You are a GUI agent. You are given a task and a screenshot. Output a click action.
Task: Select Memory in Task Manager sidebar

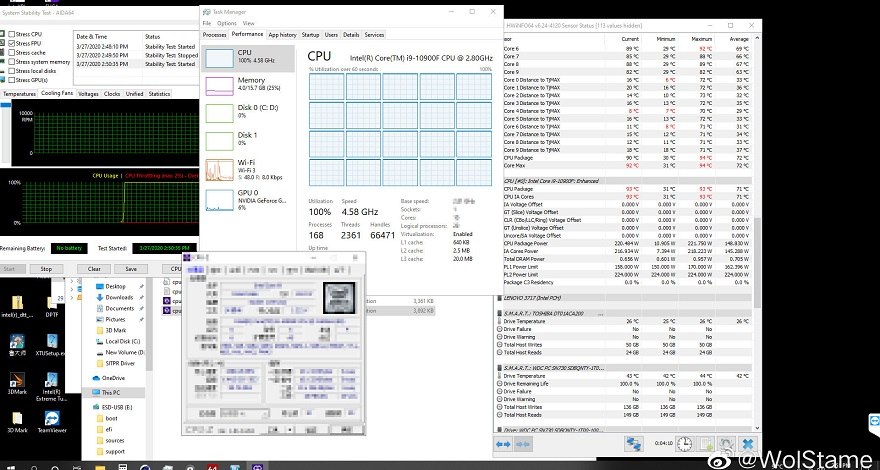(x=248, y=84)
